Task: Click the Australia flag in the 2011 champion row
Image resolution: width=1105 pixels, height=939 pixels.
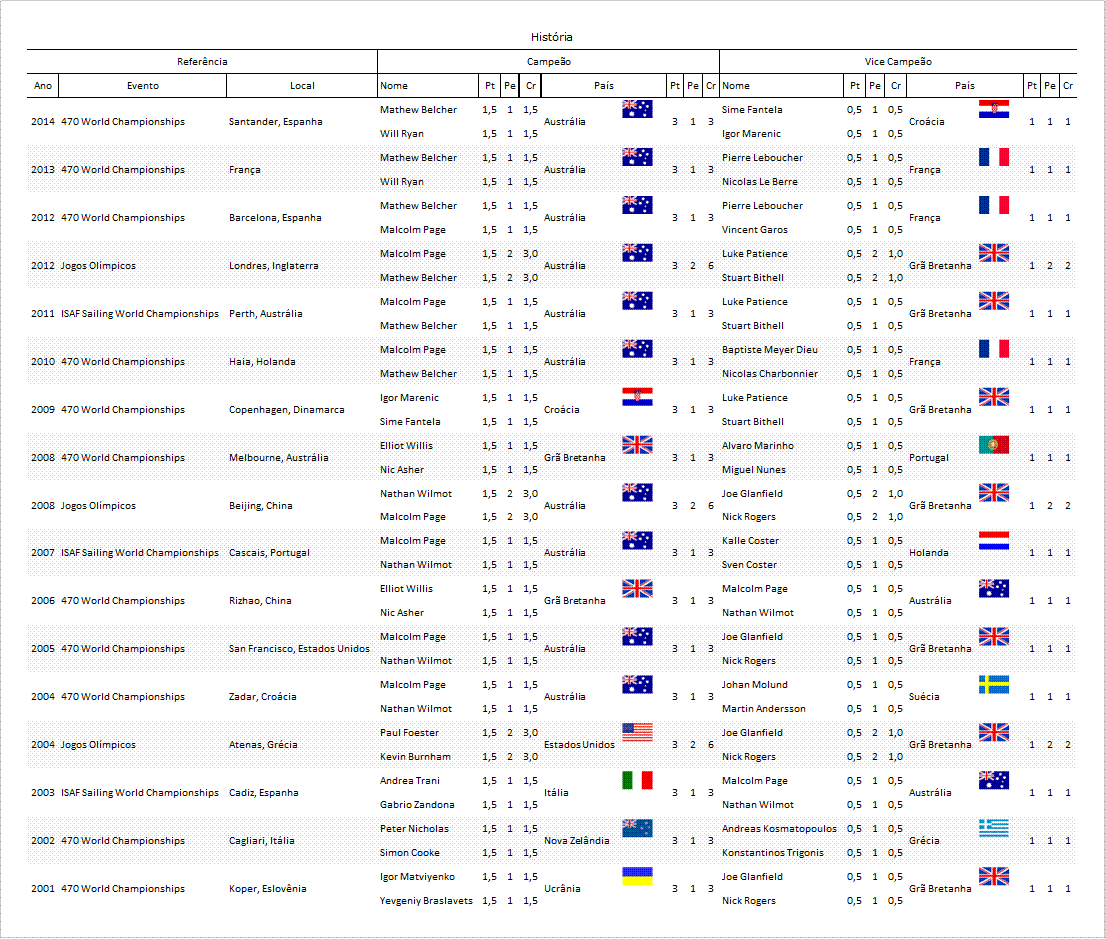Action: (x=637, y=300)
